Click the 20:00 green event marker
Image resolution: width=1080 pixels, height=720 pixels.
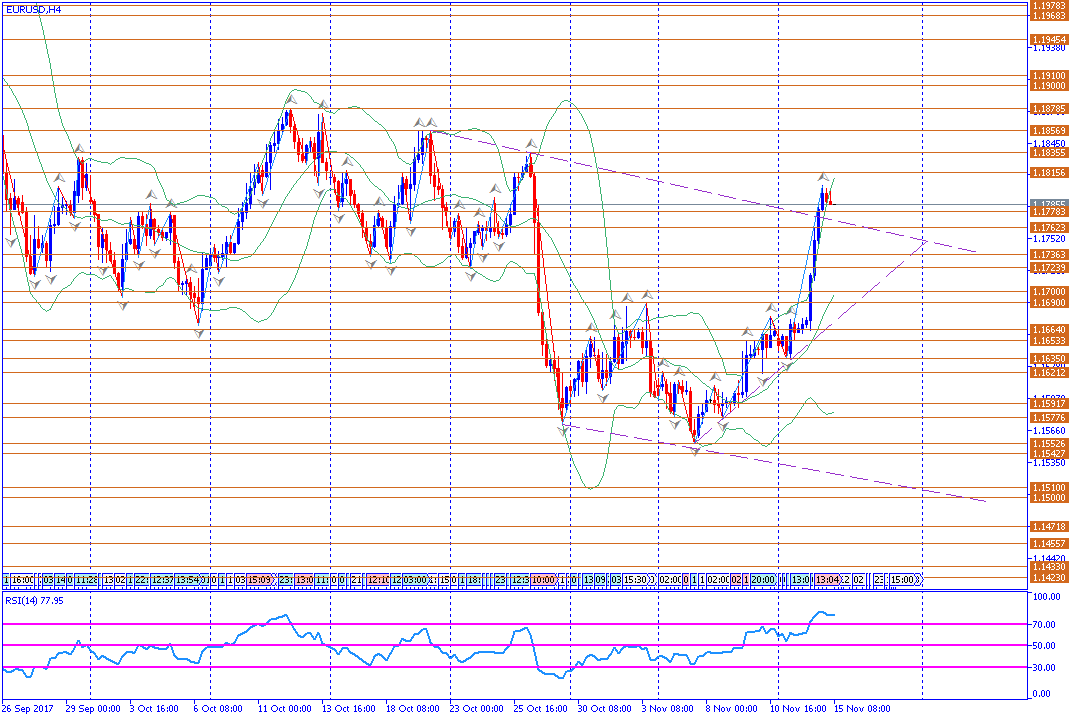click(x=763, y=579)
